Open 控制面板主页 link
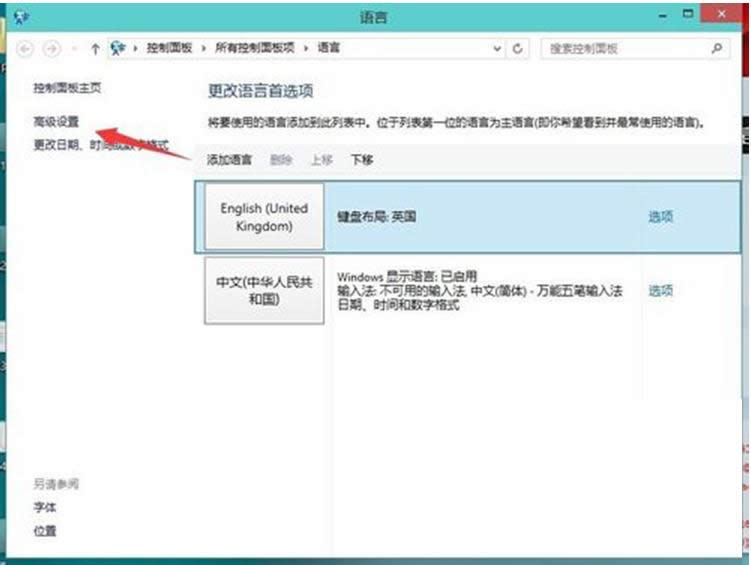Screen dimensions: 751x565 pyautogui.click(x=67, y=88)
